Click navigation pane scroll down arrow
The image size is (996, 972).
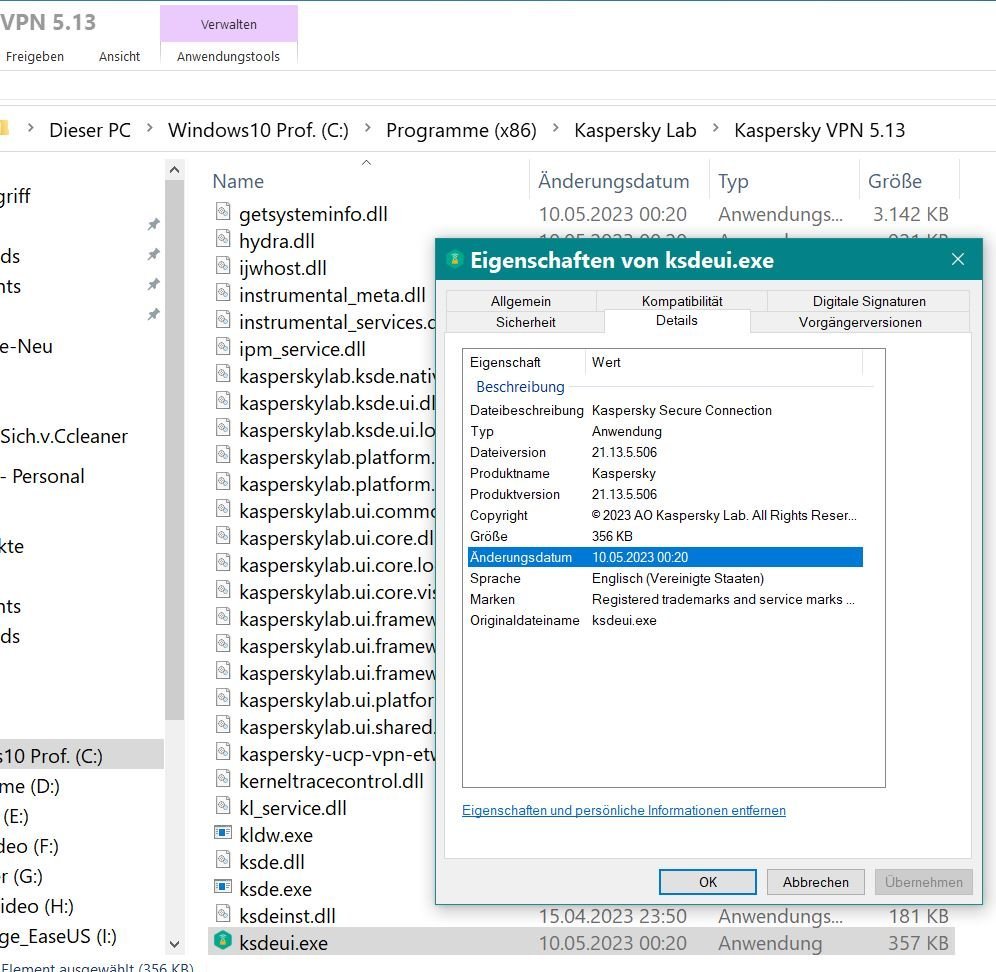click(x=175, y=945)
